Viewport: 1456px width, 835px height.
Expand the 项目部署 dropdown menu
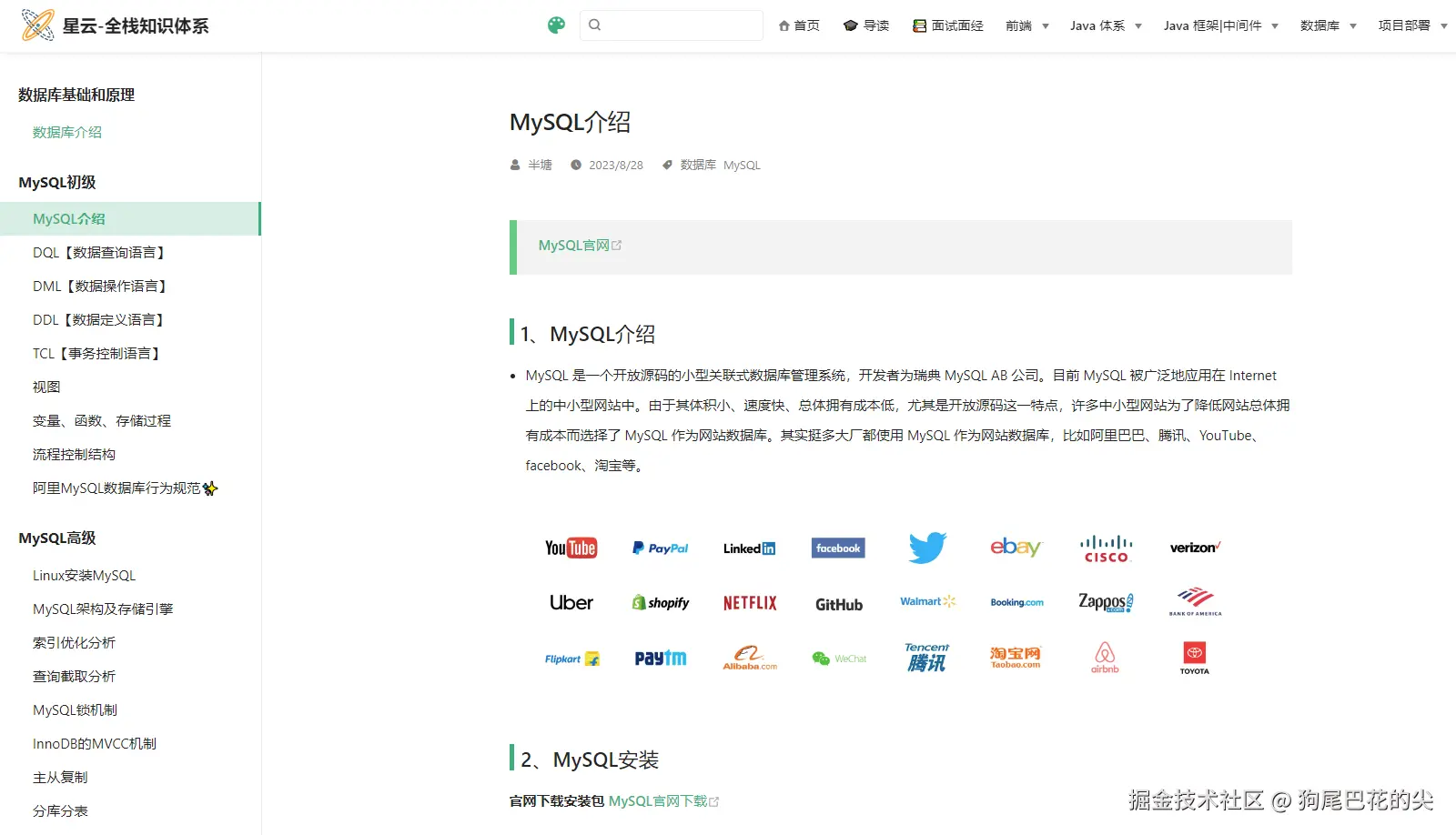coord(1412,26)
